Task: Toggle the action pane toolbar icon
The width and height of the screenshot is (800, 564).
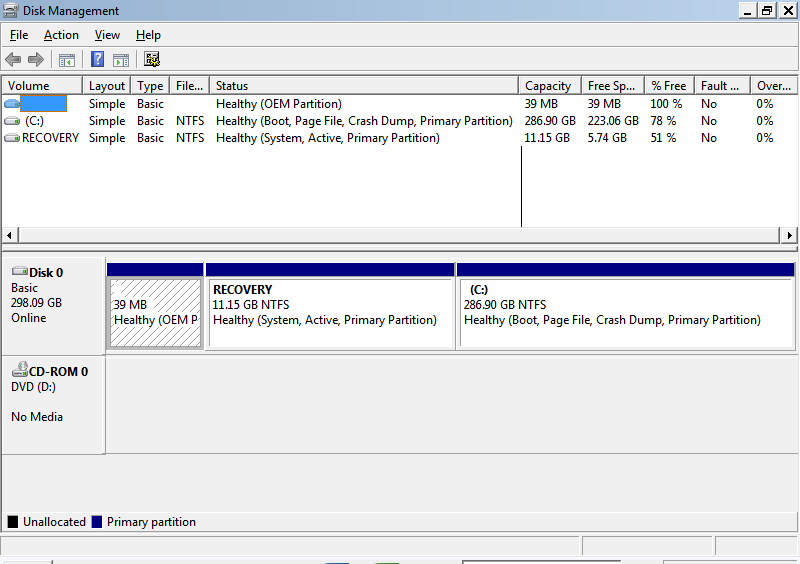Action: [121, 60]
